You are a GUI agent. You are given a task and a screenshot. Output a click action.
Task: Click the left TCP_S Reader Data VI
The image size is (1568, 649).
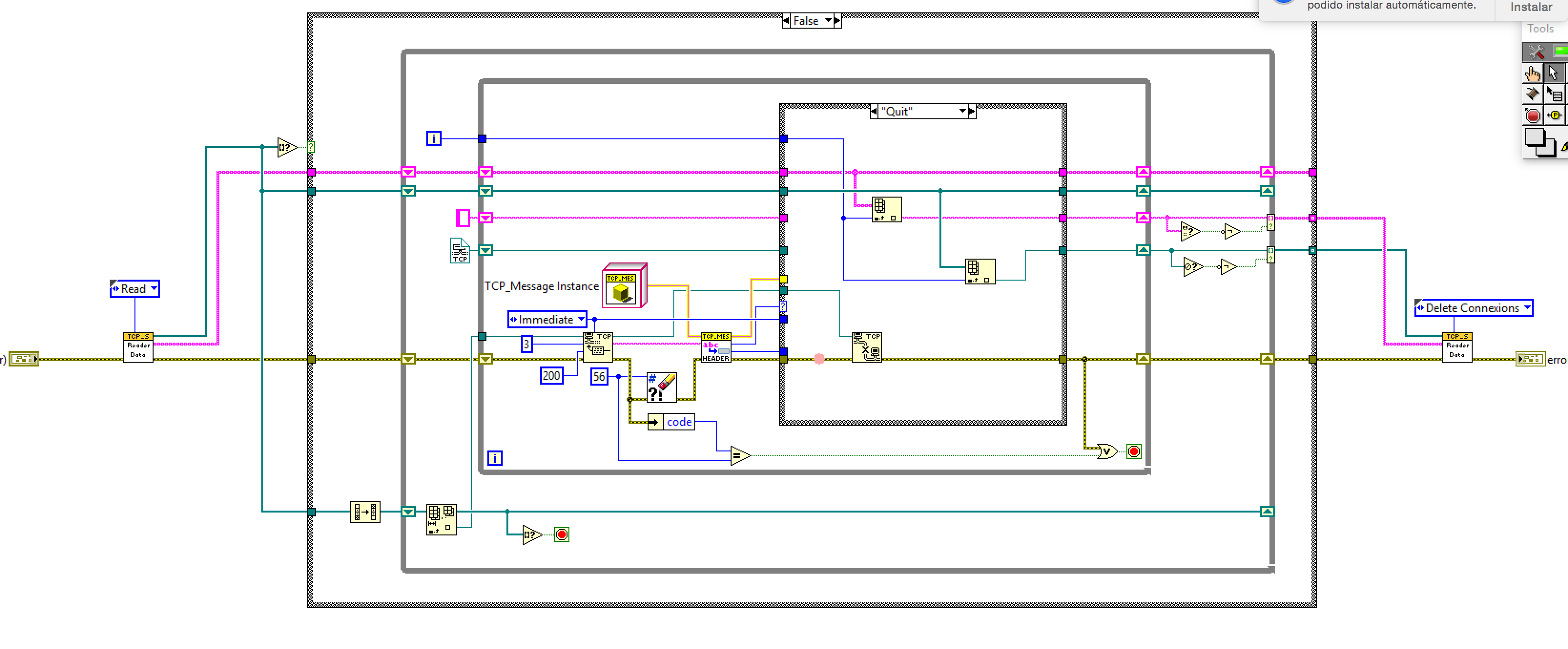(138, 347)
